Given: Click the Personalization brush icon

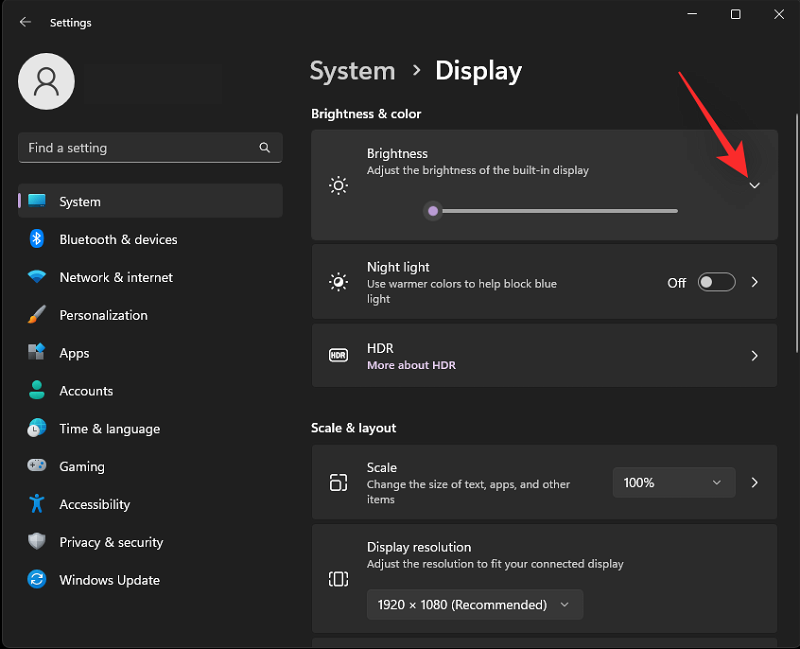Looking at the screenshot, I should coord(36,315).
